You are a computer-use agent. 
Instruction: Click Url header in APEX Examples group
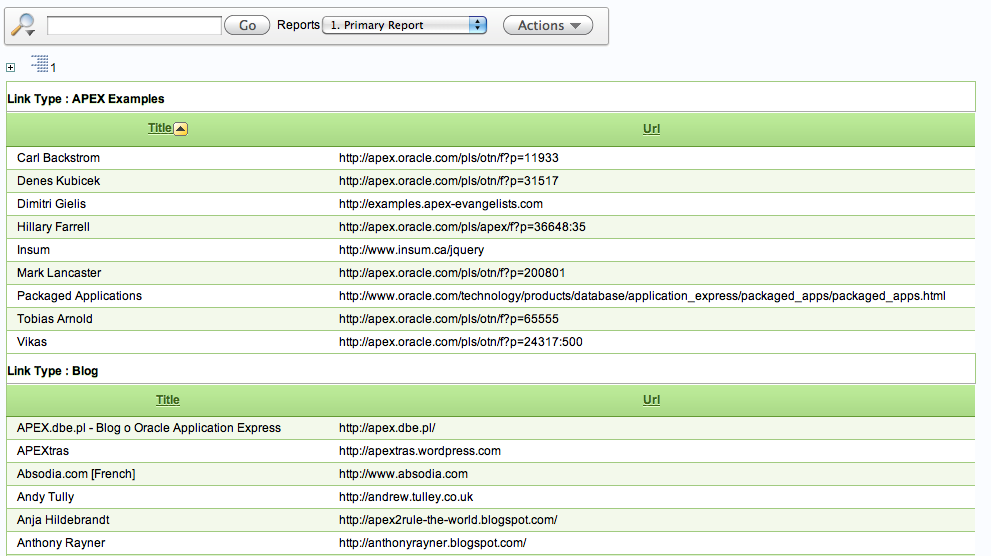(x=651, y=128)
